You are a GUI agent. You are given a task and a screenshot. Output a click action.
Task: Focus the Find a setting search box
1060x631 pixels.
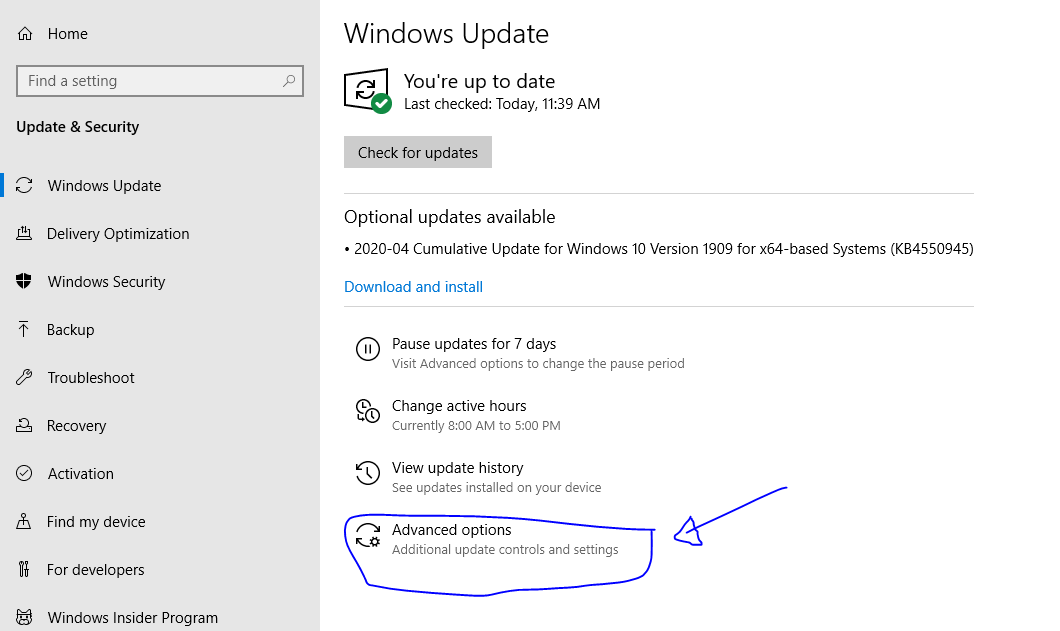160,81
